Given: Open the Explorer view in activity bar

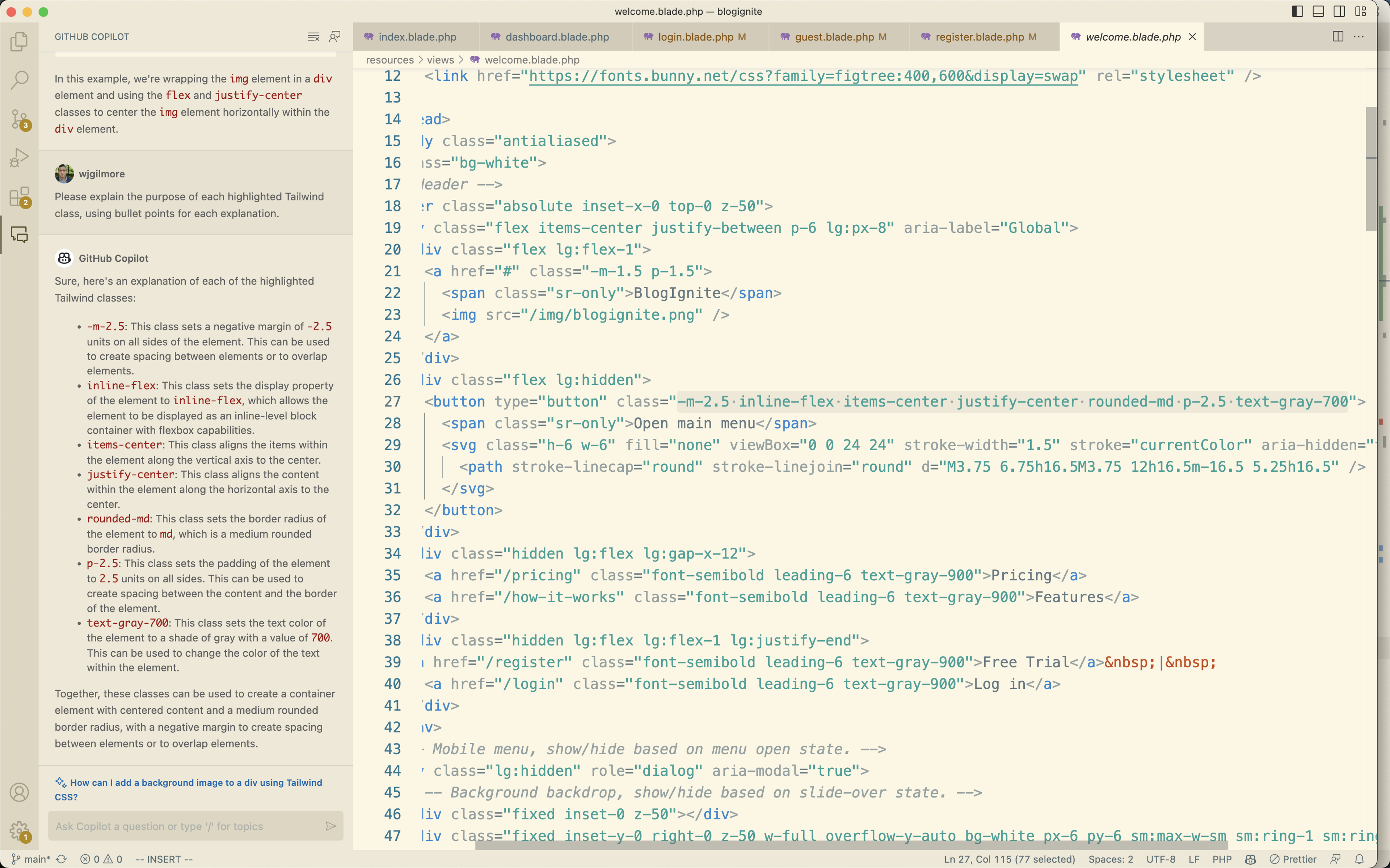Looking at the screenshot, I should pyautogui.click(x=19, y=41).
